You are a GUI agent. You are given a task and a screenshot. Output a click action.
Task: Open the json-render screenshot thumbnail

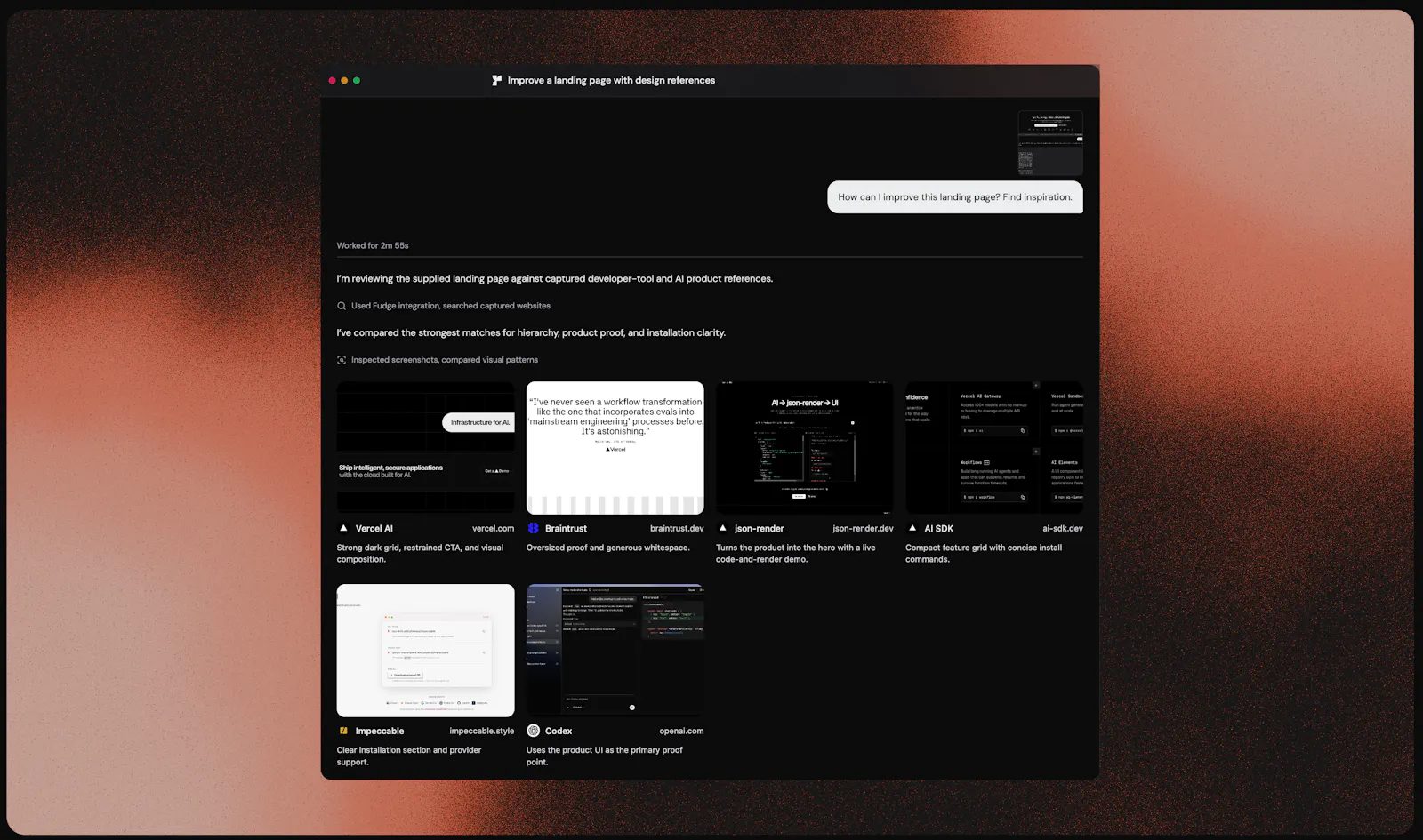click(x=804, y=448)
